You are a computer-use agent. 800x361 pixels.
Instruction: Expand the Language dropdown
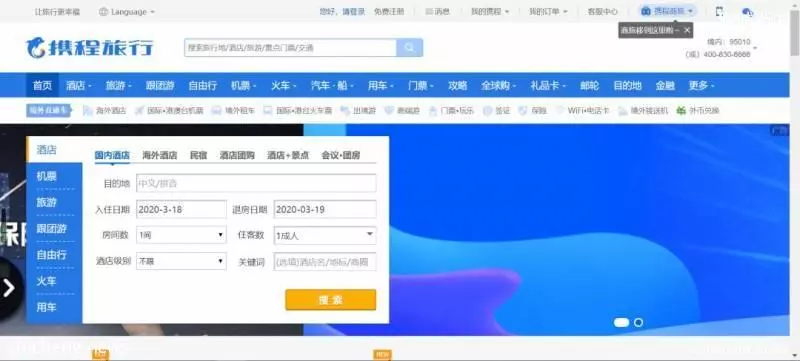(x=127, y=11)
